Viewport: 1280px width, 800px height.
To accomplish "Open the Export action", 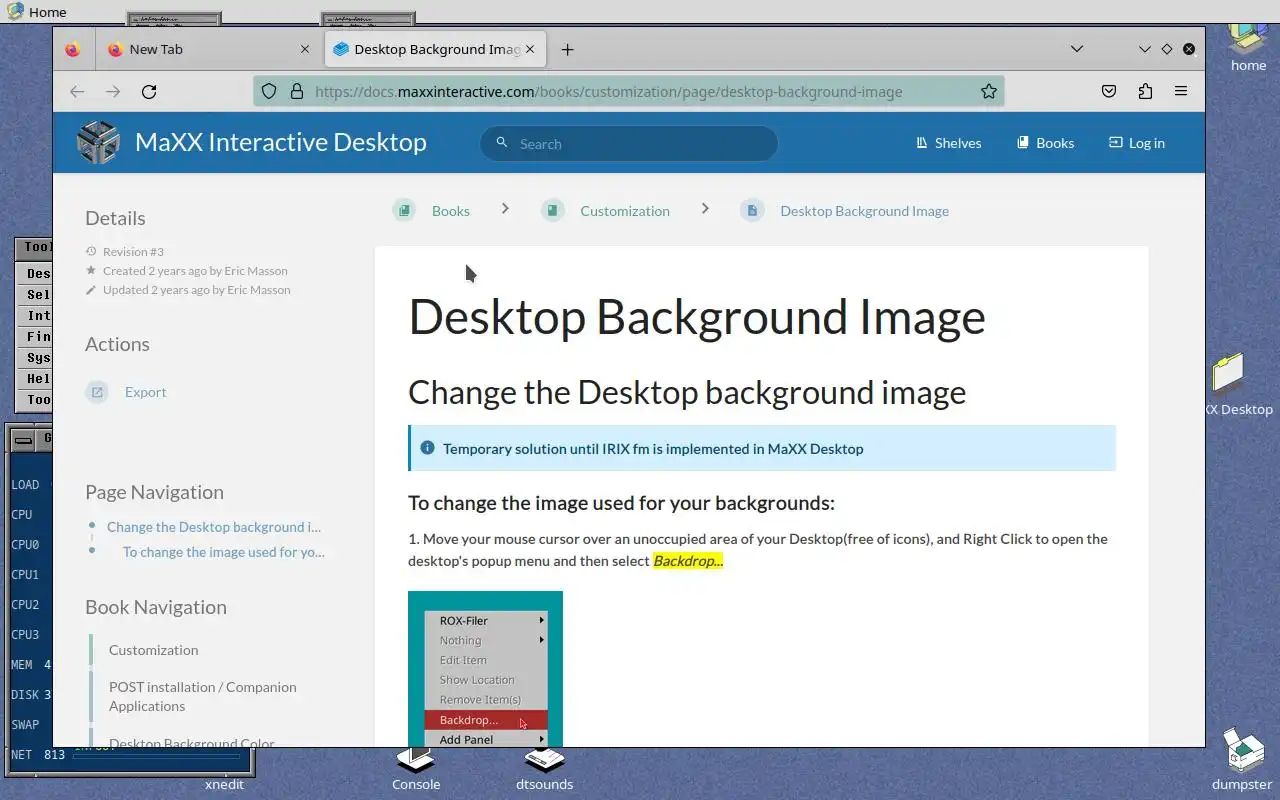I will [x=145, y=392].
